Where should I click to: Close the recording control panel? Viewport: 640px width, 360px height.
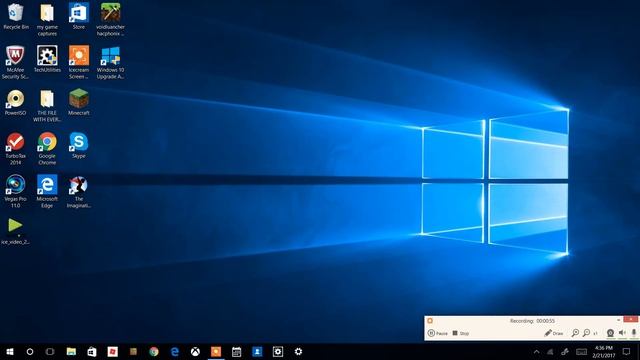631,319
